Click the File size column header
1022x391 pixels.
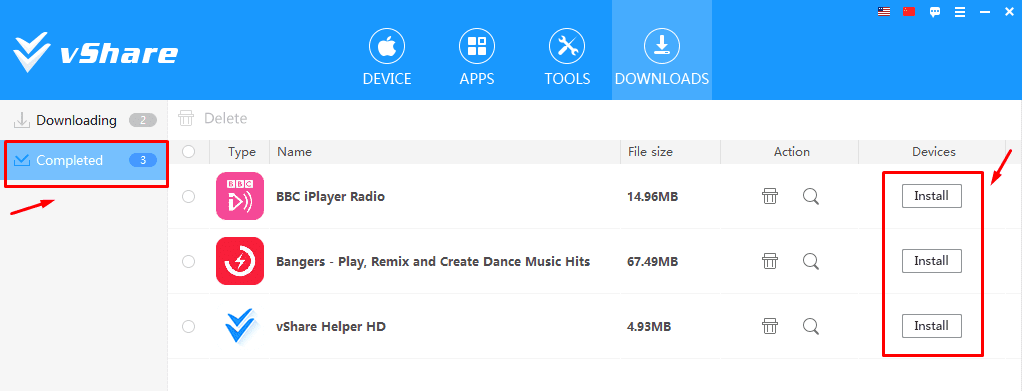tap(650, 152)
